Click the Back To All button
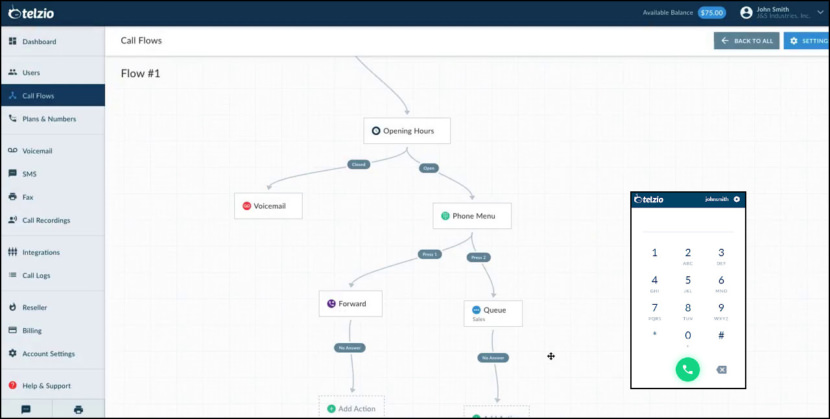830x419 pixels. (x=746, y=41)
